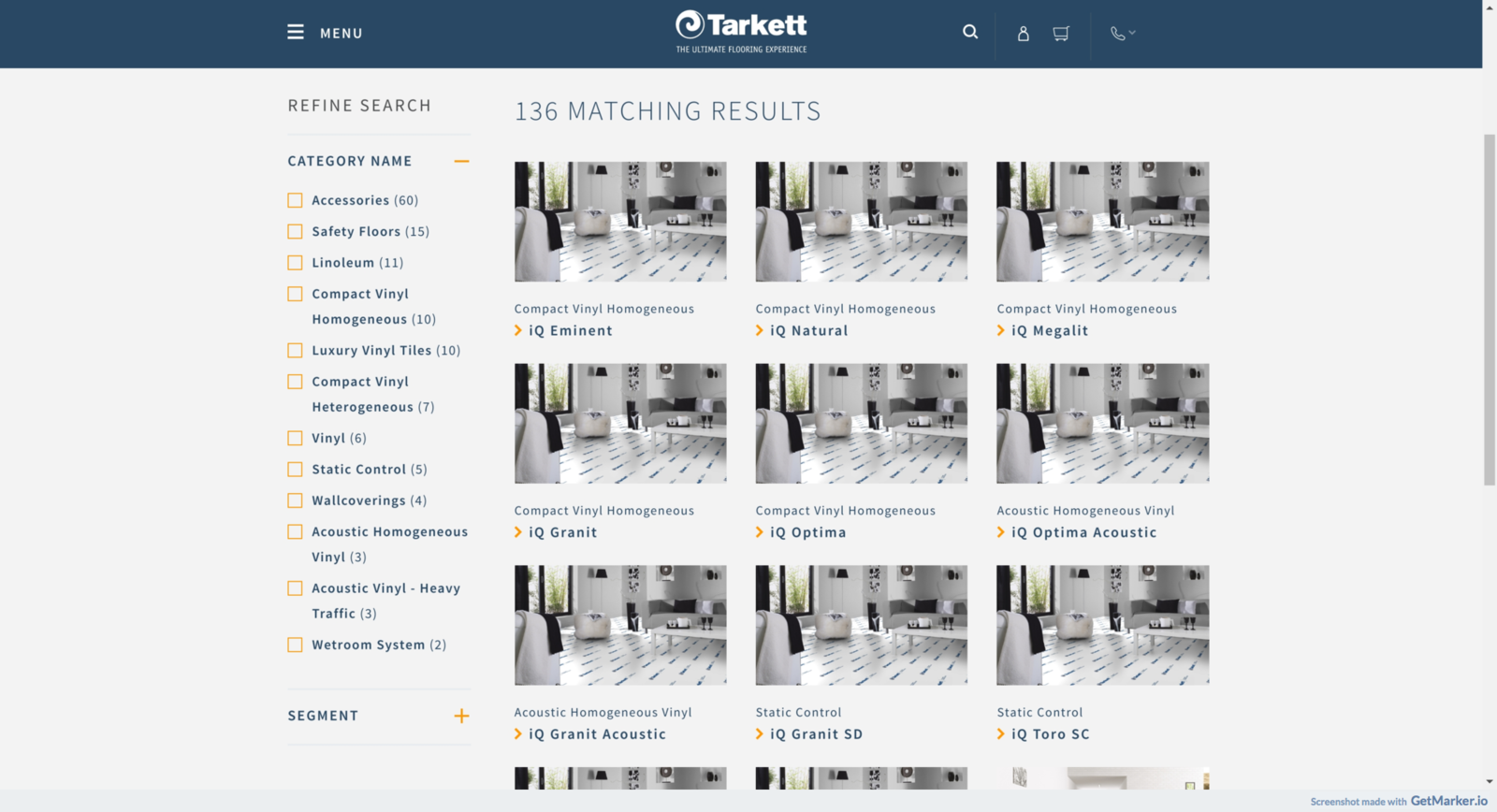Click 'Static Control' text above iQ Granit SD
The image size is (1497, 812).
point(799,713)
